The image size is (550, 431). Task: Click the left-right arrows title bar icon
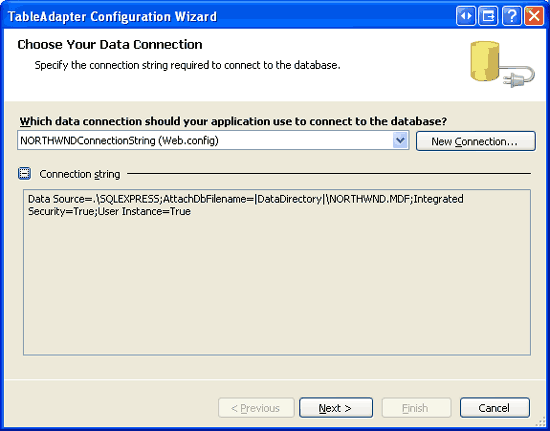466,16
